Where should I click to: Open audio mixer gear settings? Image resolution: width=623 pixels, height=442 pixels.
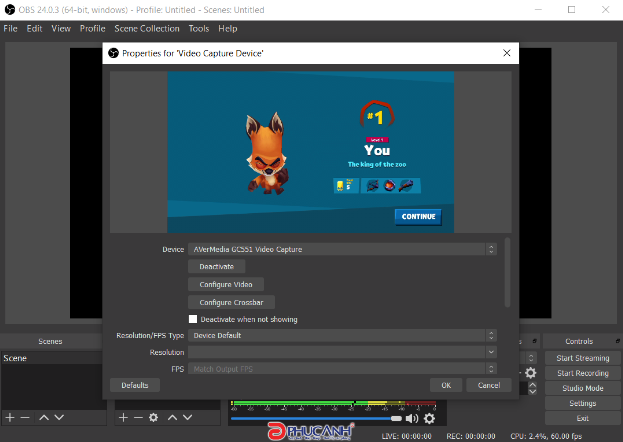(430, 418)
